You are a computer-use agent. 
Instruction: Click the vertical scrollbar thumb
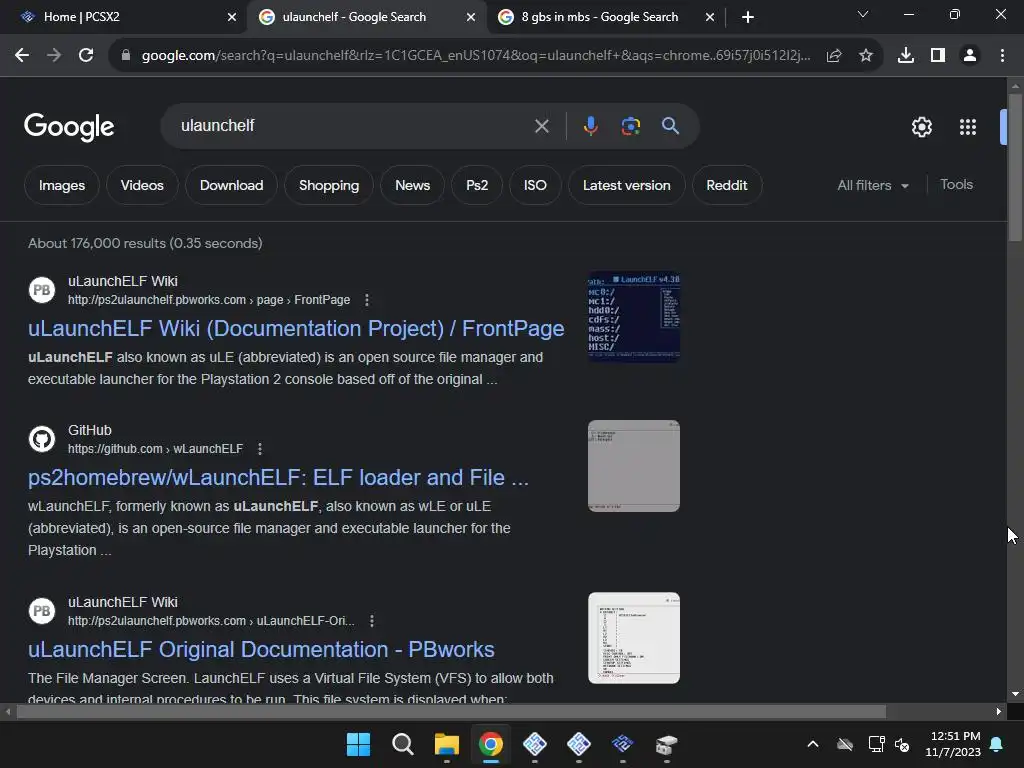tap(1015, 167)
